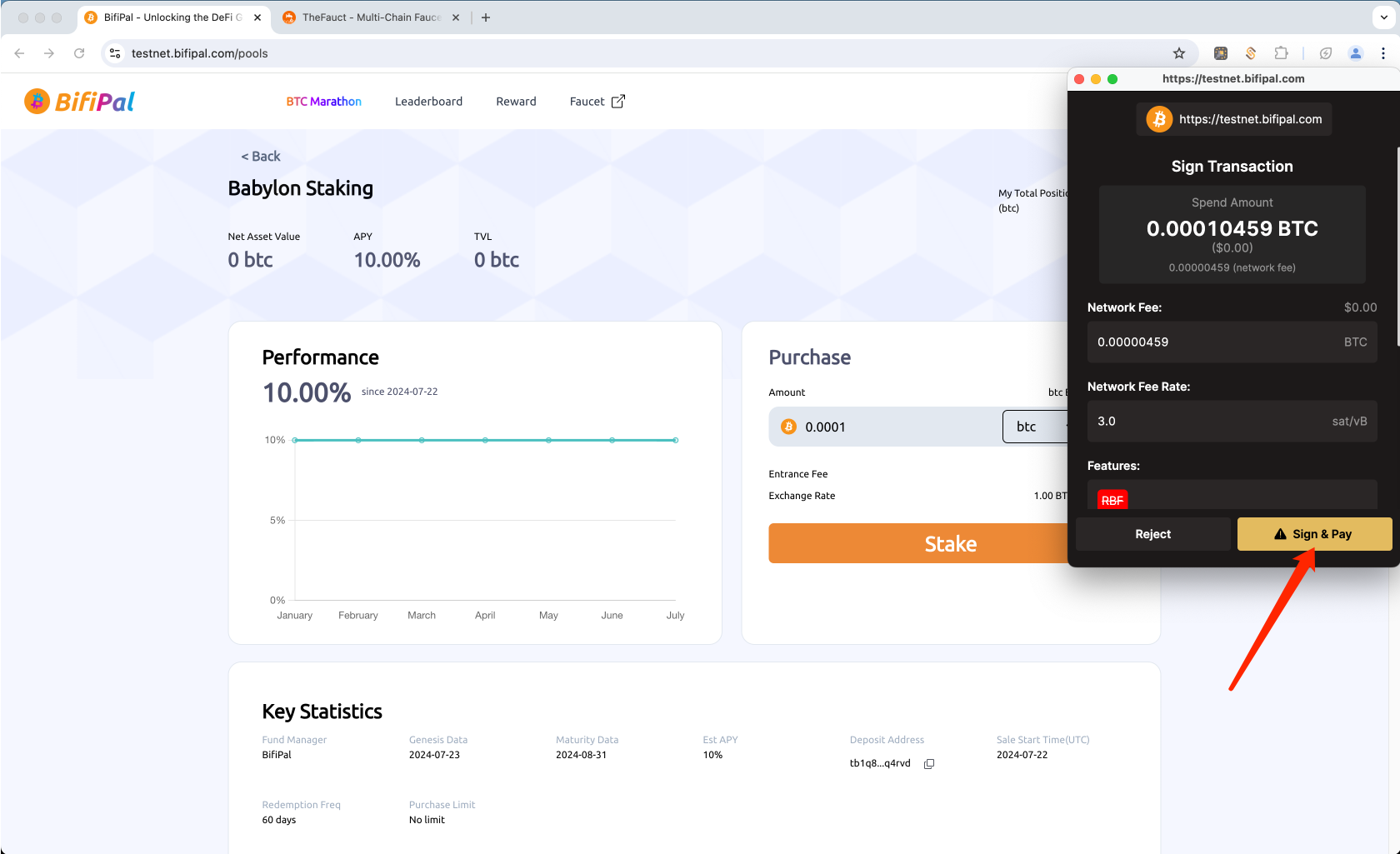Image resolution: width=1400 pixels, height=854 pixels.
Task: Open the Leaderboard menu item
Action: point(428,102)
